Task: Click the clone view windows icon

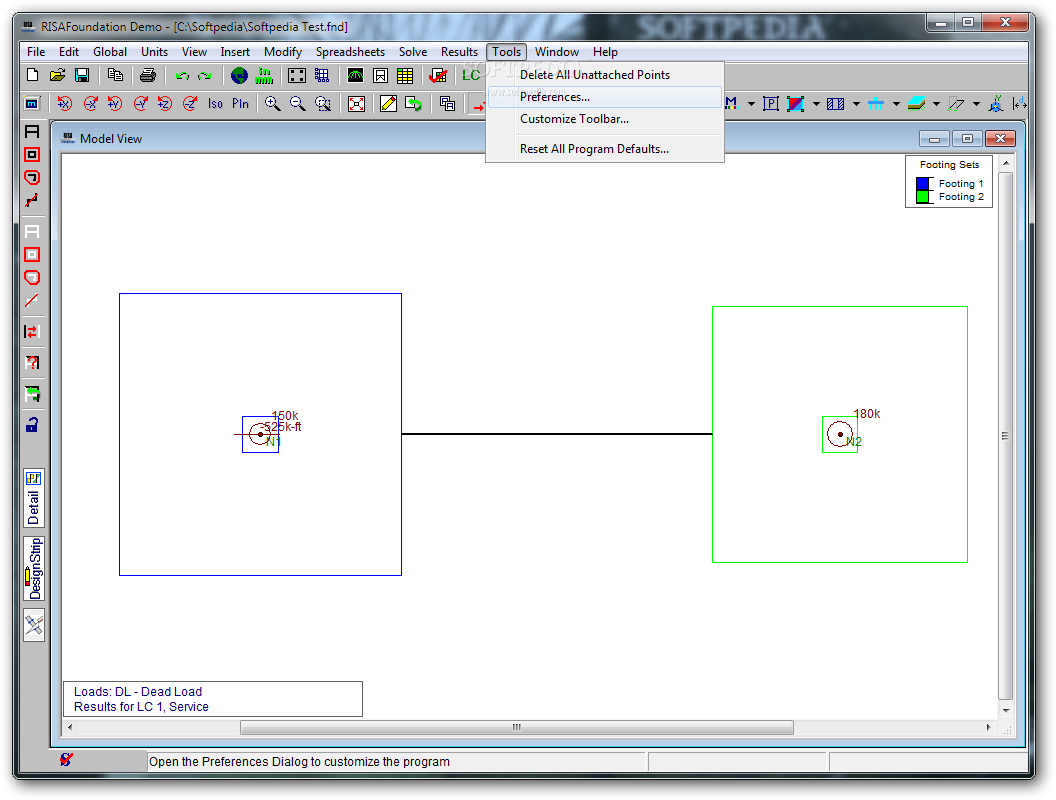Action: point(447,104)
